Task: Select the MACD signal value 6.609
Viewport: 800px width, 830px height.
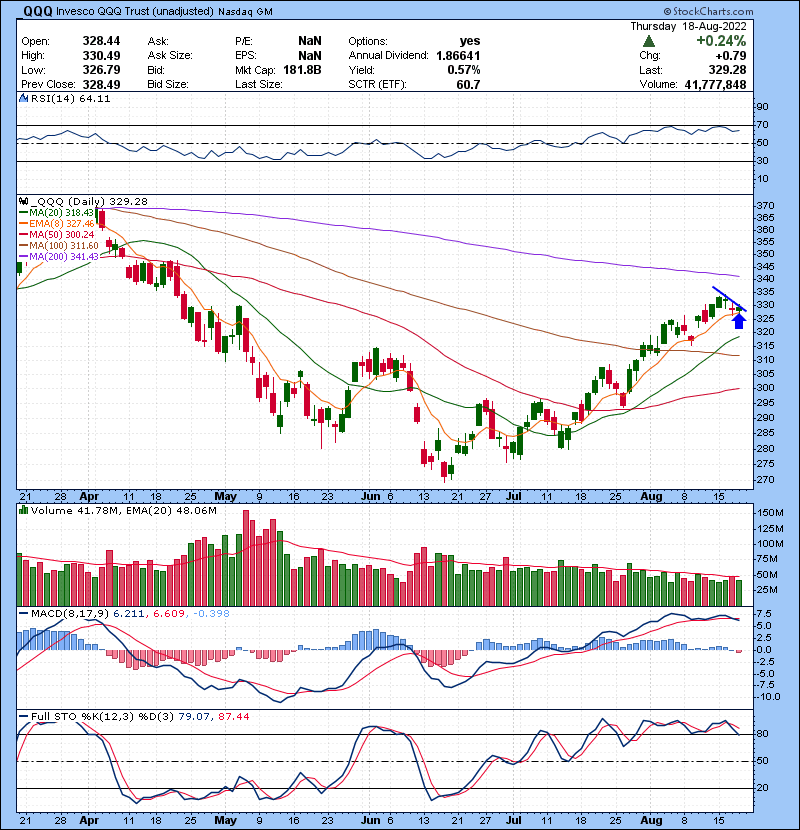Action: tap(169, 614)
